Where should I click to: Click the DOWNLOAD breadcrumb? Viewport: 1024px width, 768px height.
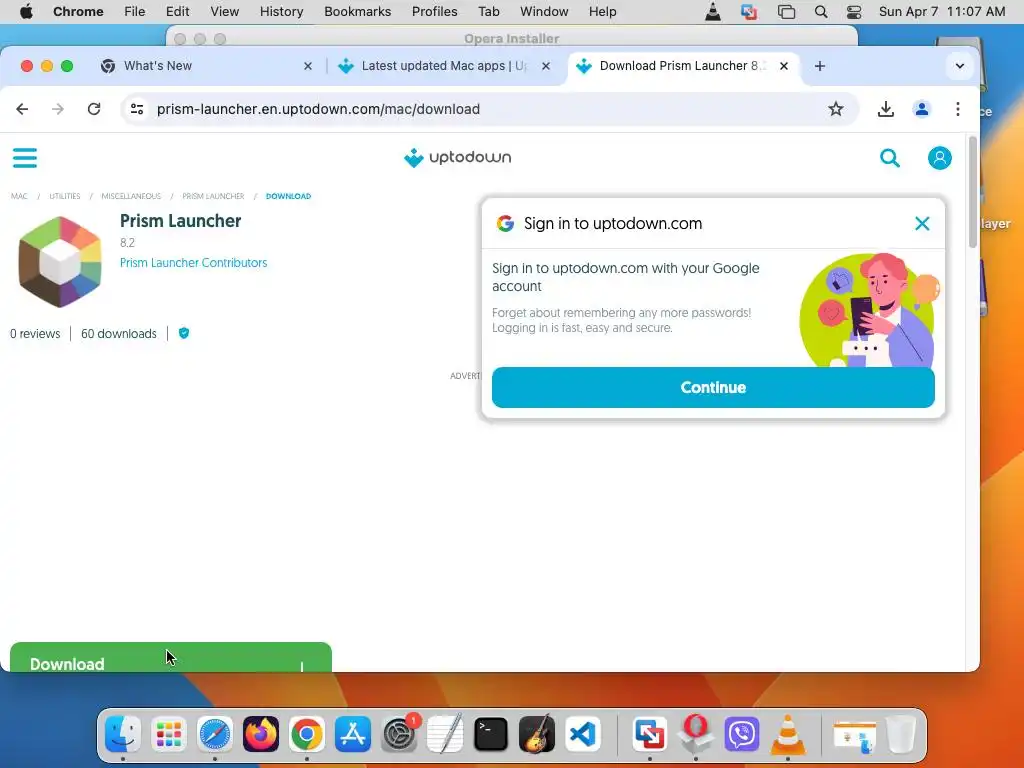(288, 196)
